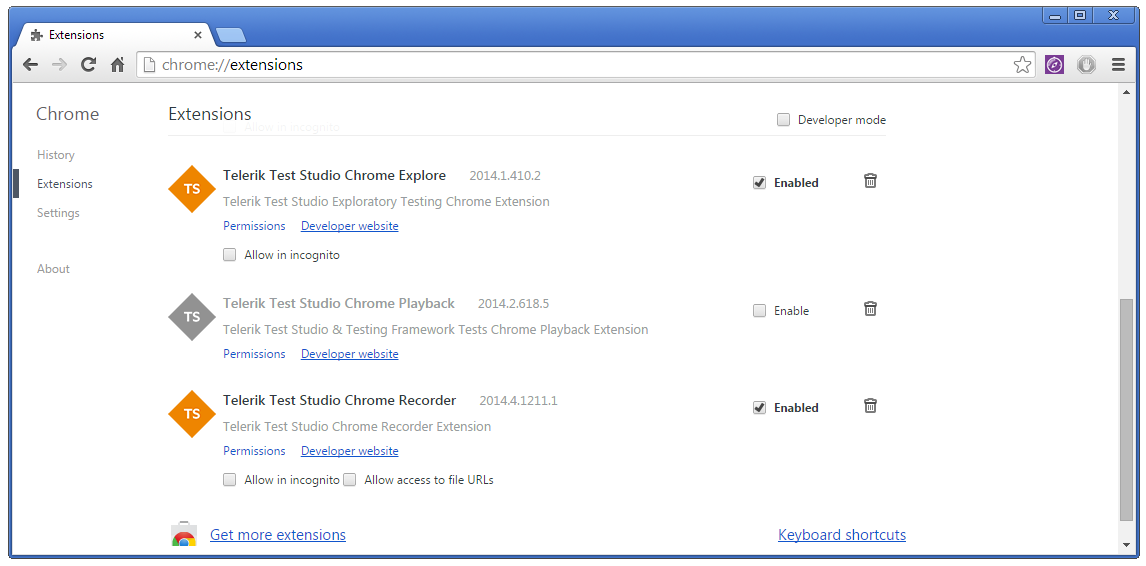Click the scrollbar down arrow

[x=1126, y=545]
